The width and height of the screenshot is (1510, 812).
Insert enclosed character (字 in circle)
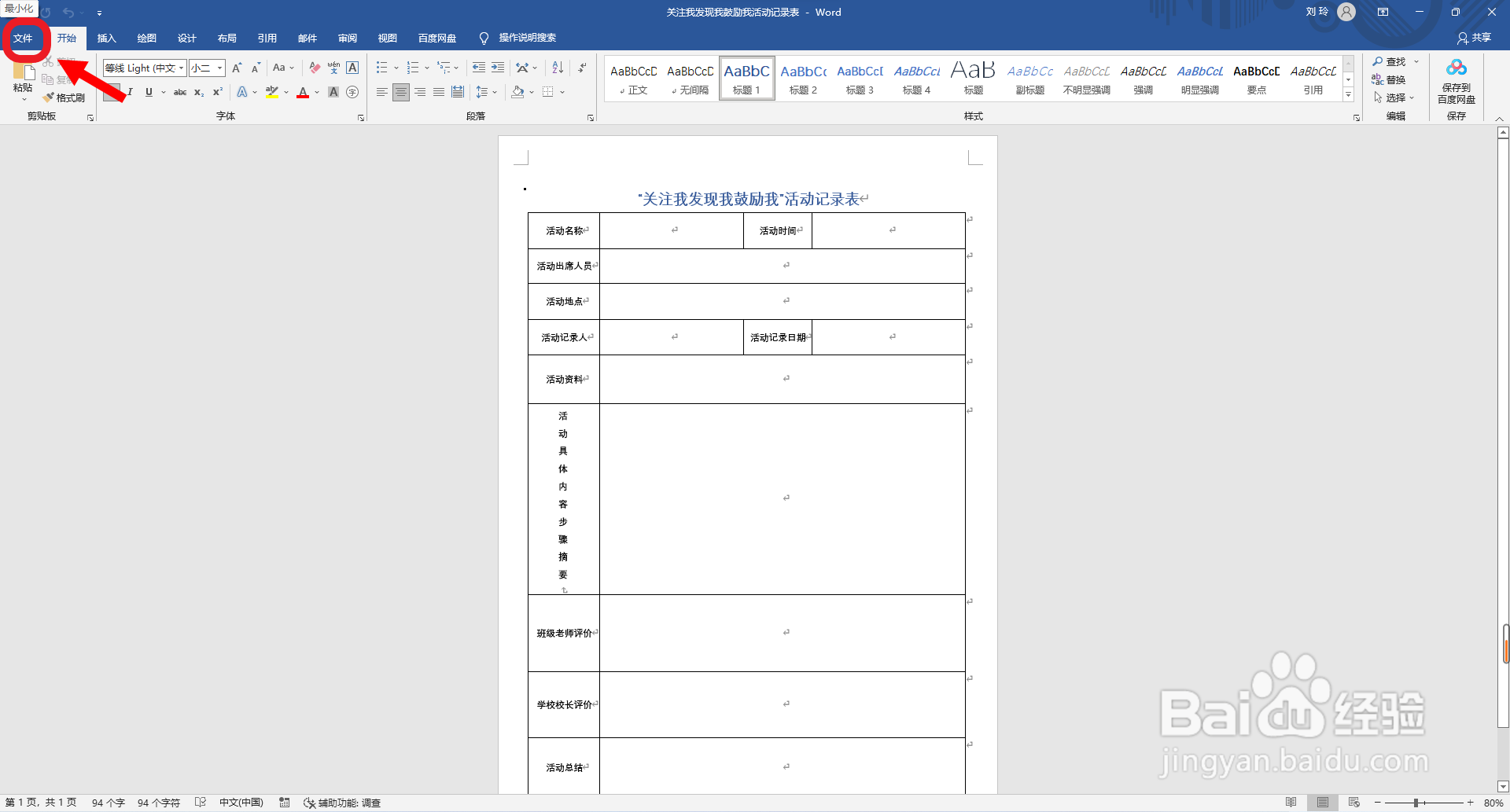pyautogui.click(x=352, y=92)
